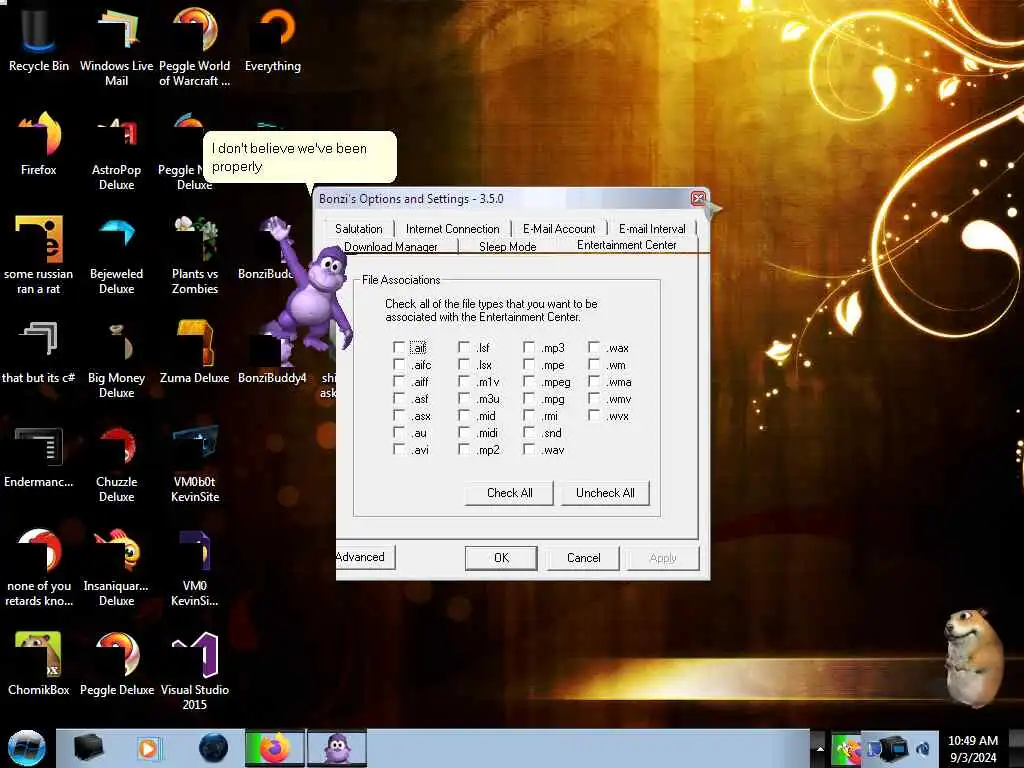Select Zuma Deluxe desktop icon
Image resolution: width=1024 pixels, height=768 pixels.
pyautogui.click(x=195, y=352)
